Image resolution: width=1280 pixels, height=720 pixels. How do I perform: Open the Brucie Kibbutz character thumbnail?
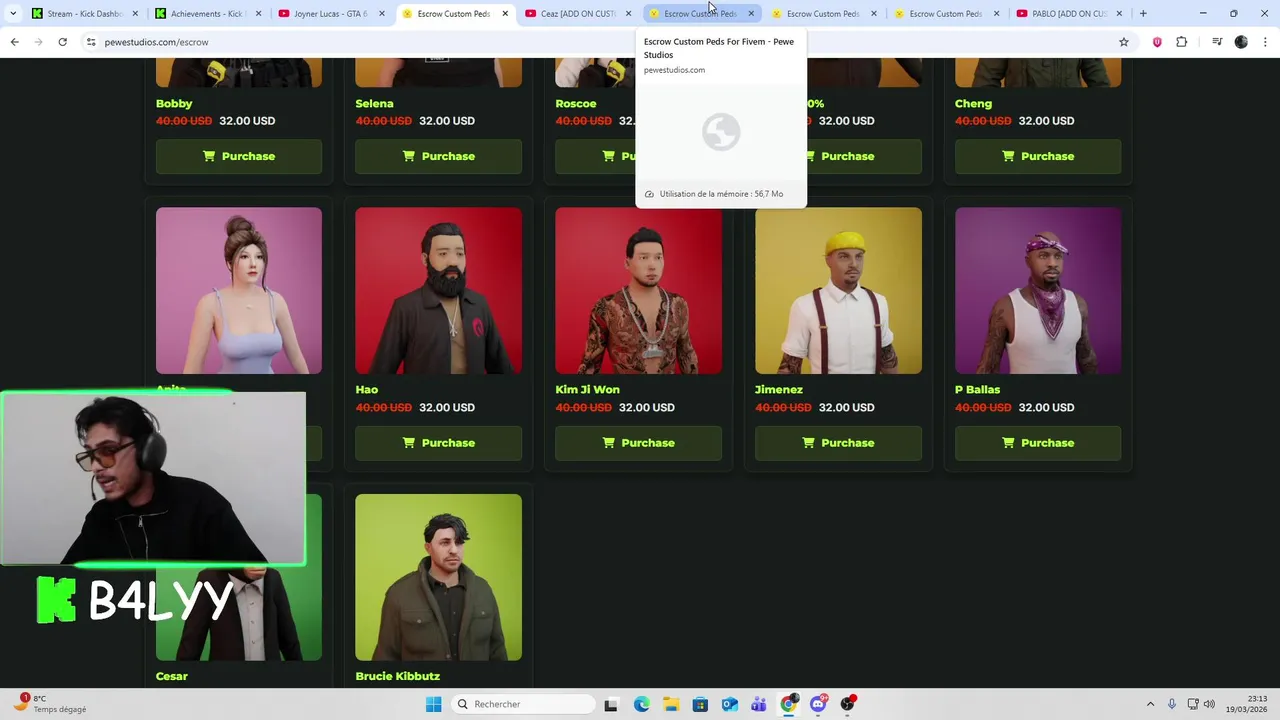coord(438,577)
